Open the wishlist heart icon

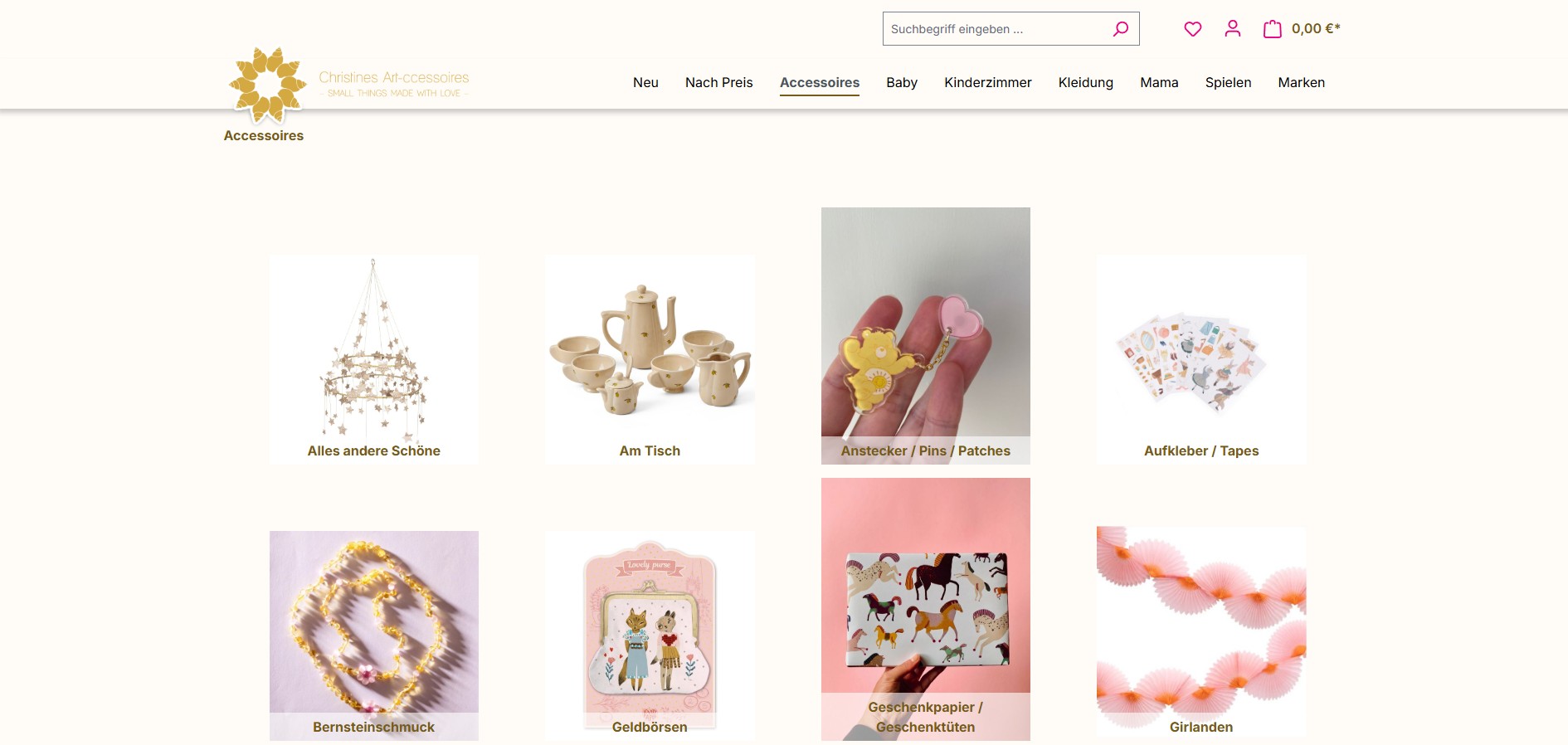point(1192,29)
